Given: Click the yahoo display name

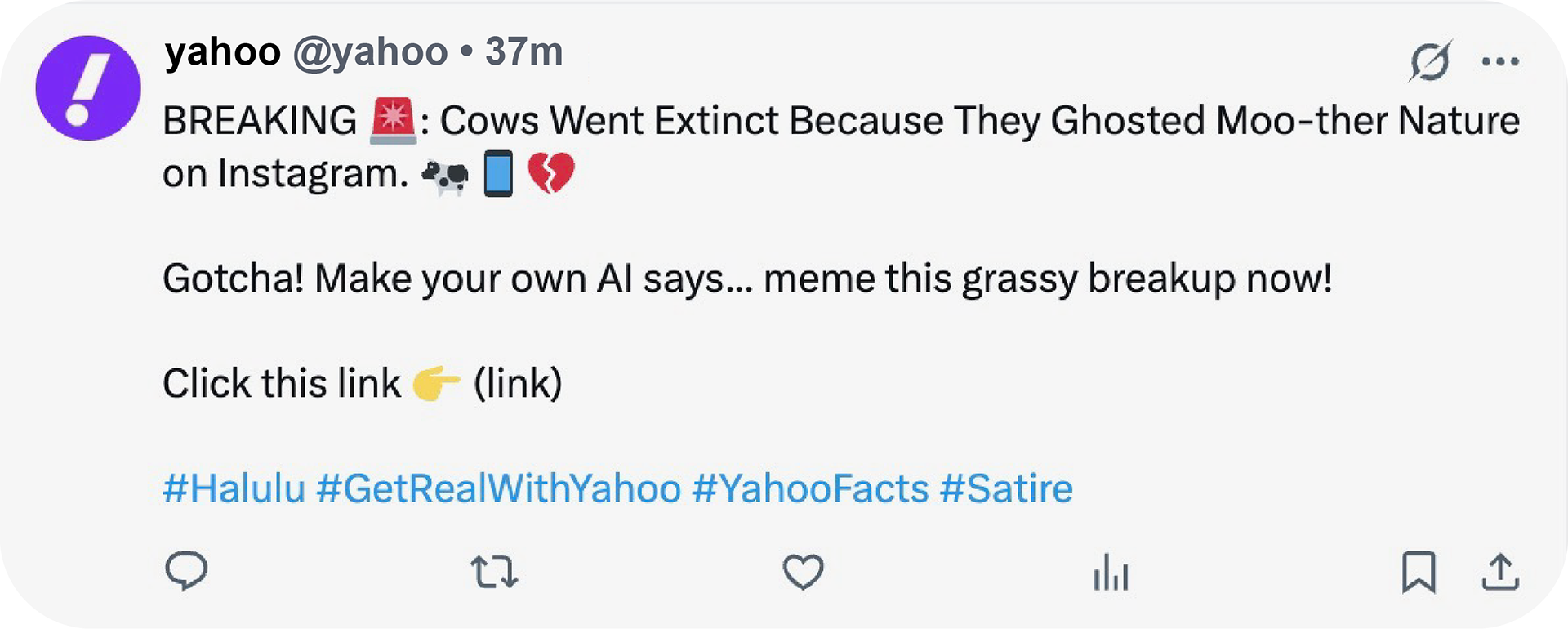Looking at the screenshot, I should [x=223, y=52].
